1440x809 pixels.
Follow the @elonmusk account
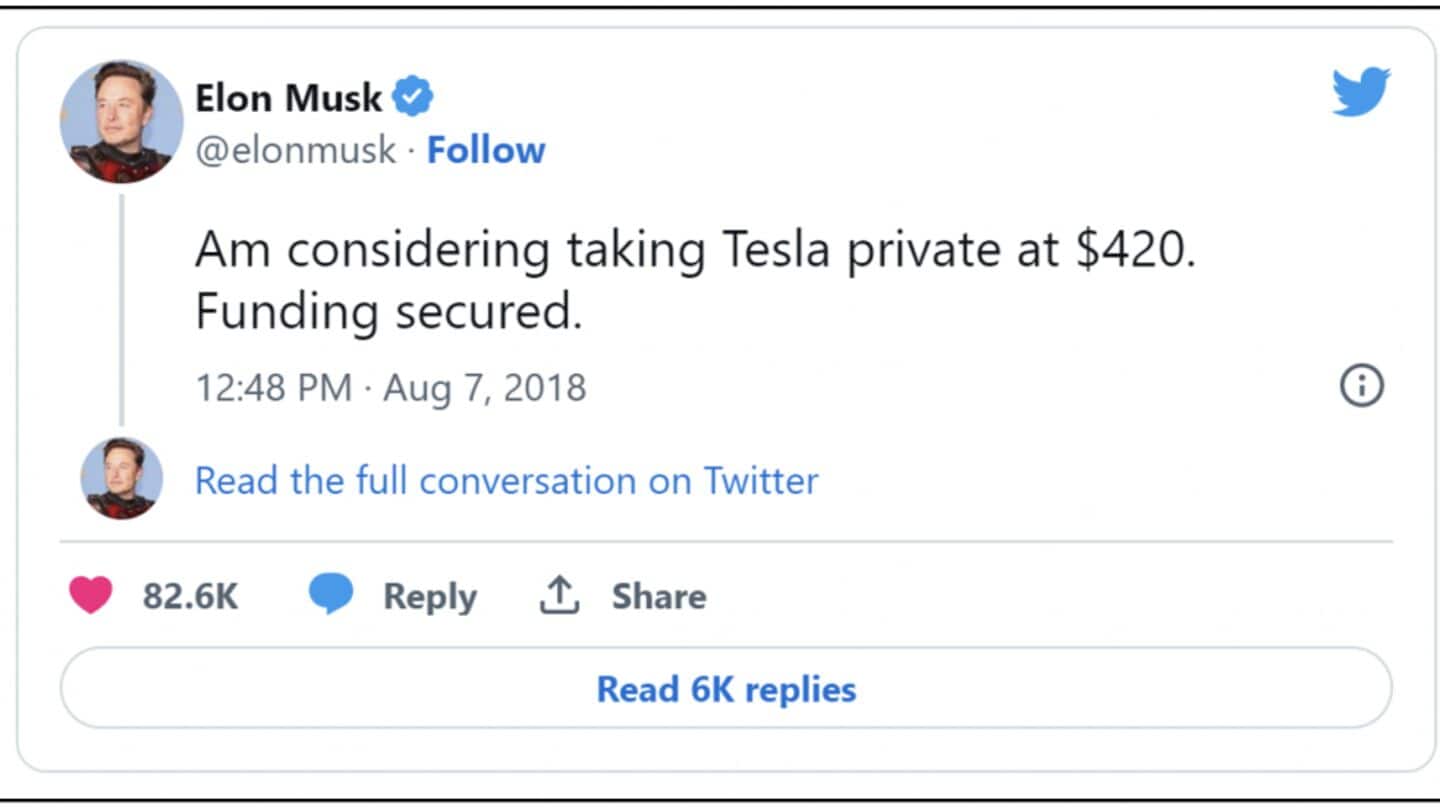click(x=487, y=150)
